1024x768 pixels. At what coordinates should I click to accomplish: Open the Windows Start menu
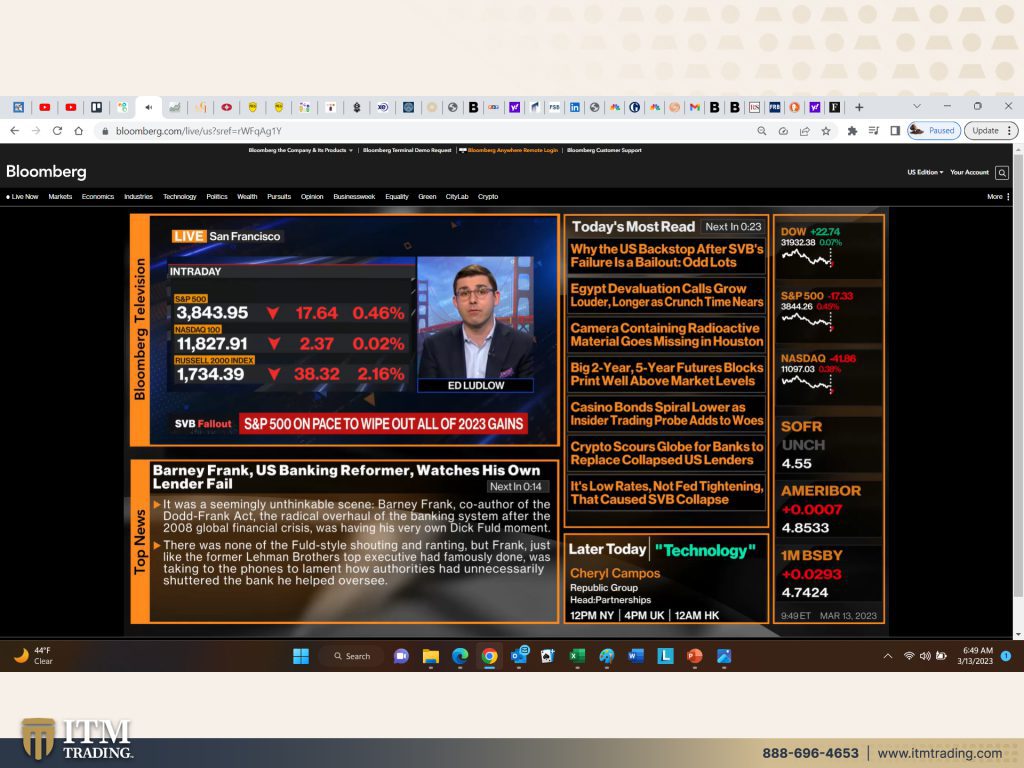click(x=301, y=656)
